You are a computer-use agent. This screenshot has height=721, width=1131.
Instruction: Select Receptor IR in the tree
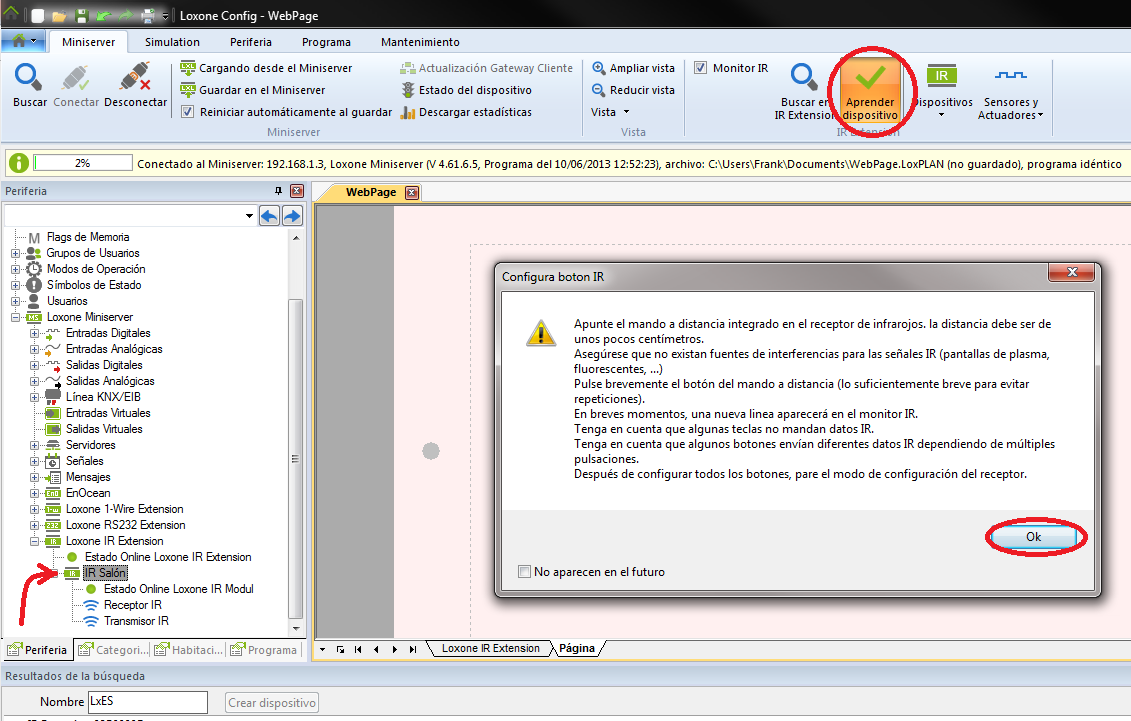pyautogui.click(x=132, y=605)
